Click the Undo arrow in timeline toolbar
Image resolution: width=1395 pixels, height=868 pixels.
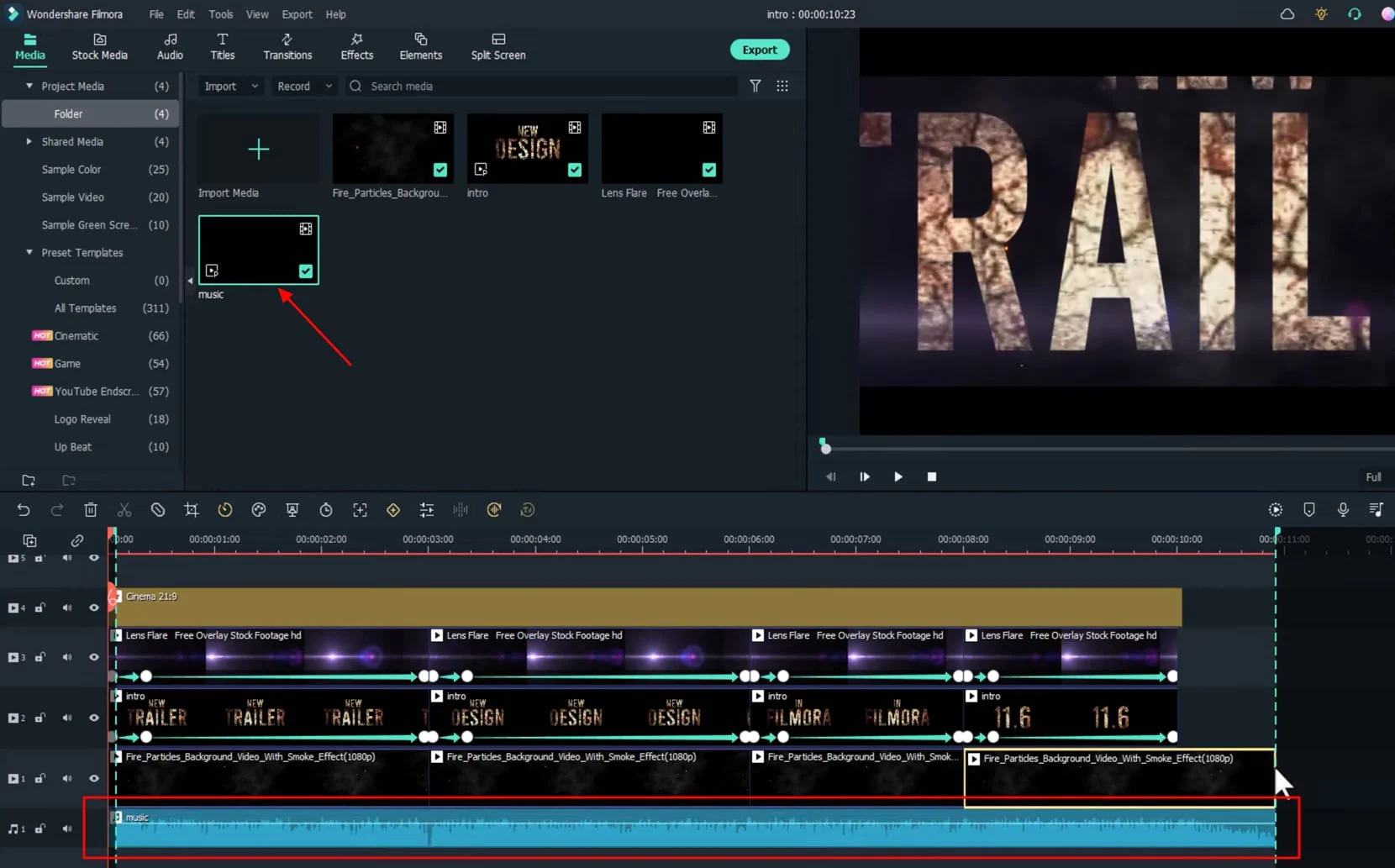pos(24,510)
